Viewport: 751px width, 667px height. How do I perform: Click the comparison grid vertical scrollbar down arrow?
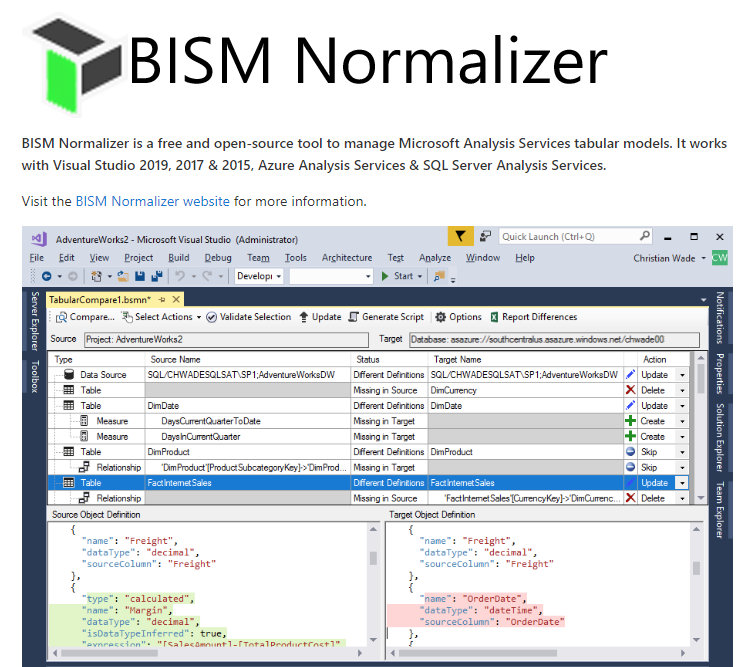[x=701, y=498]
